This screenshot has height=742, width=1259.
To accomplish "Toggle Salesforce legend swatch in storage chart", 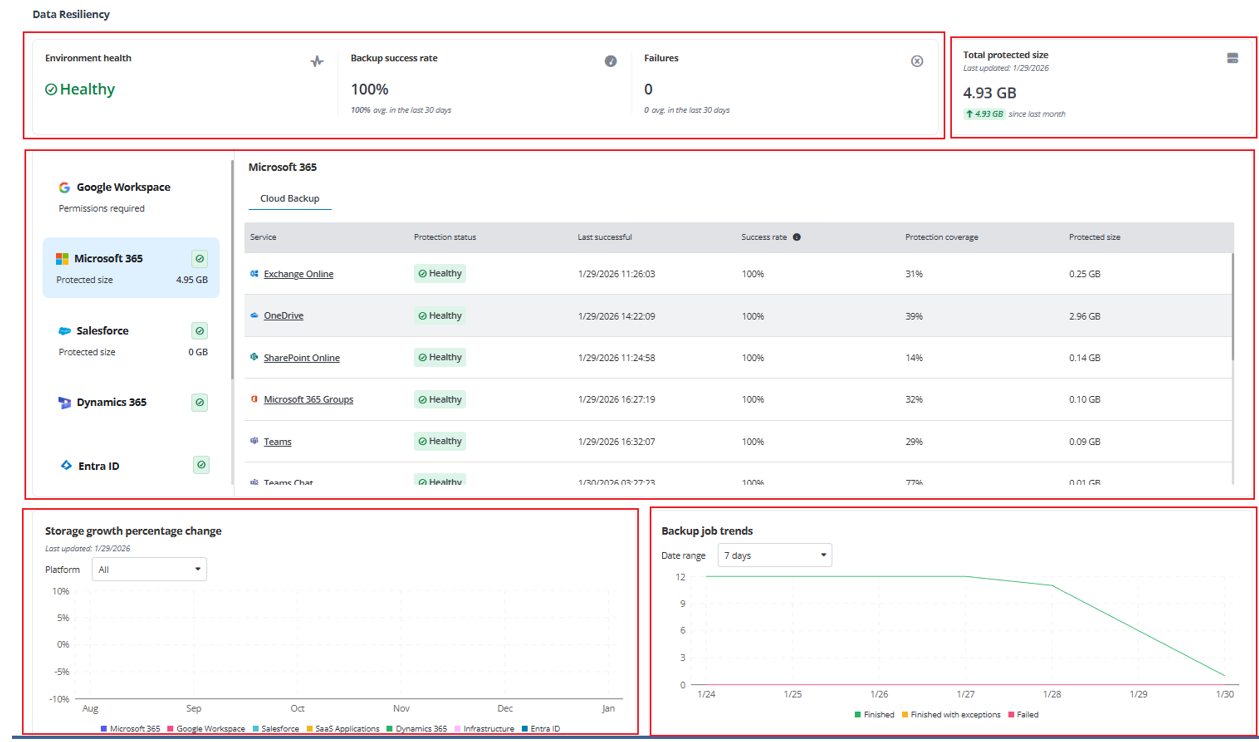I will 256,729.
